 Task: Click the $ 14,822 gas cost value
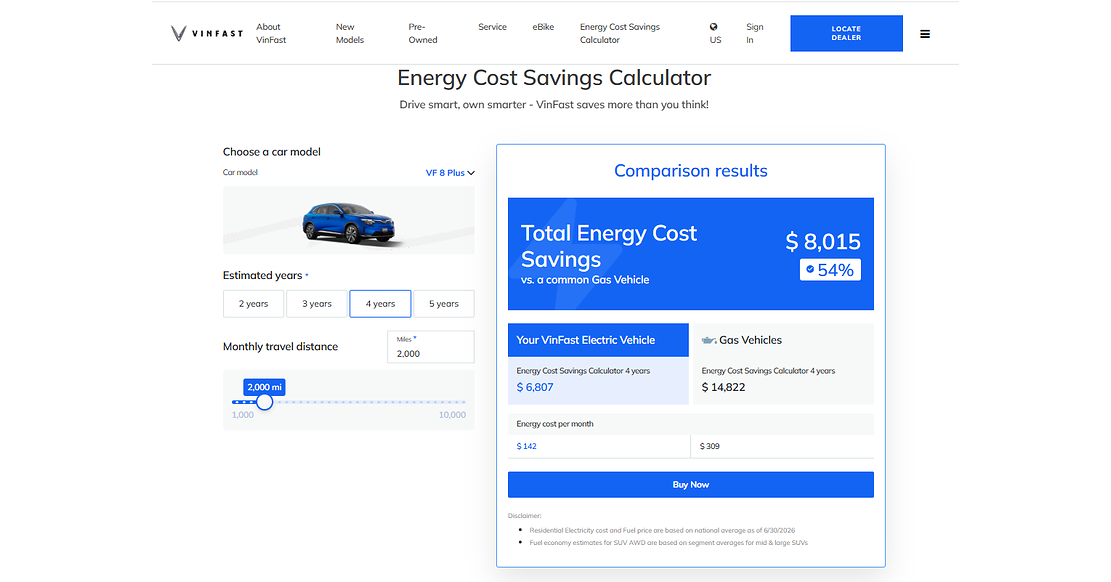click(x=723, y=387)
